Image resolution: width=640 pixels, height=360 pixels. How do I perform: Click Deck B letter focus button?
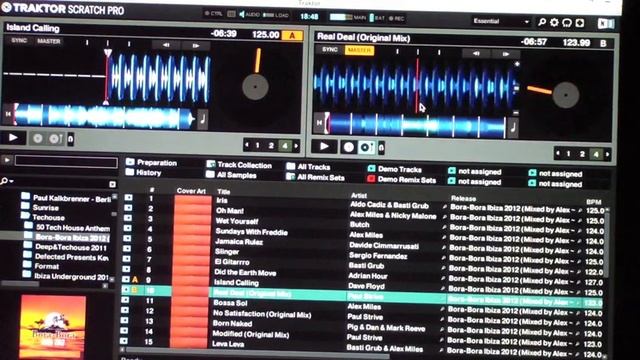(604, 44)
